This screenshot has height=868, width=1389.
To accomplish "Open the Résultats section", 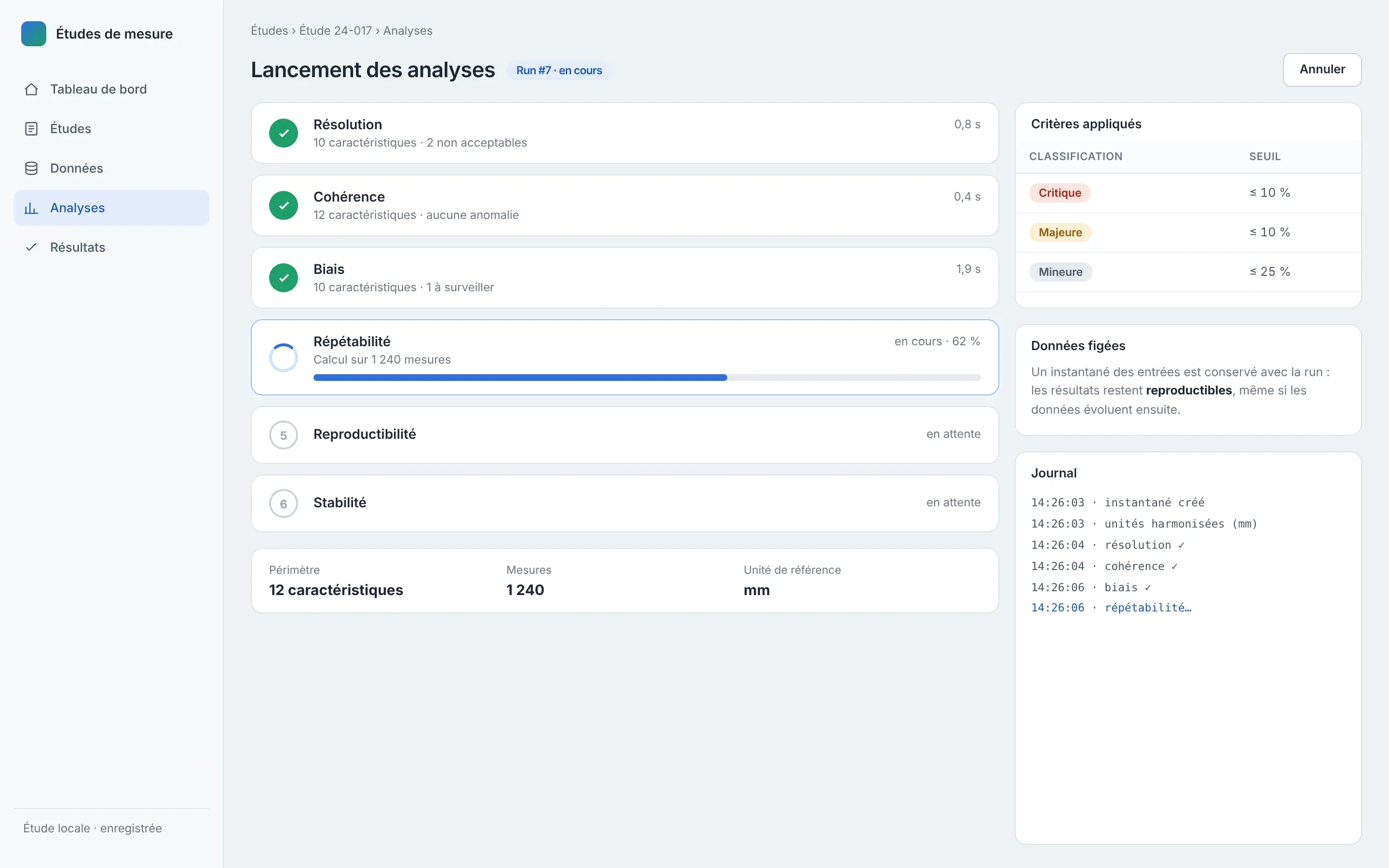I will pos(111,247).
